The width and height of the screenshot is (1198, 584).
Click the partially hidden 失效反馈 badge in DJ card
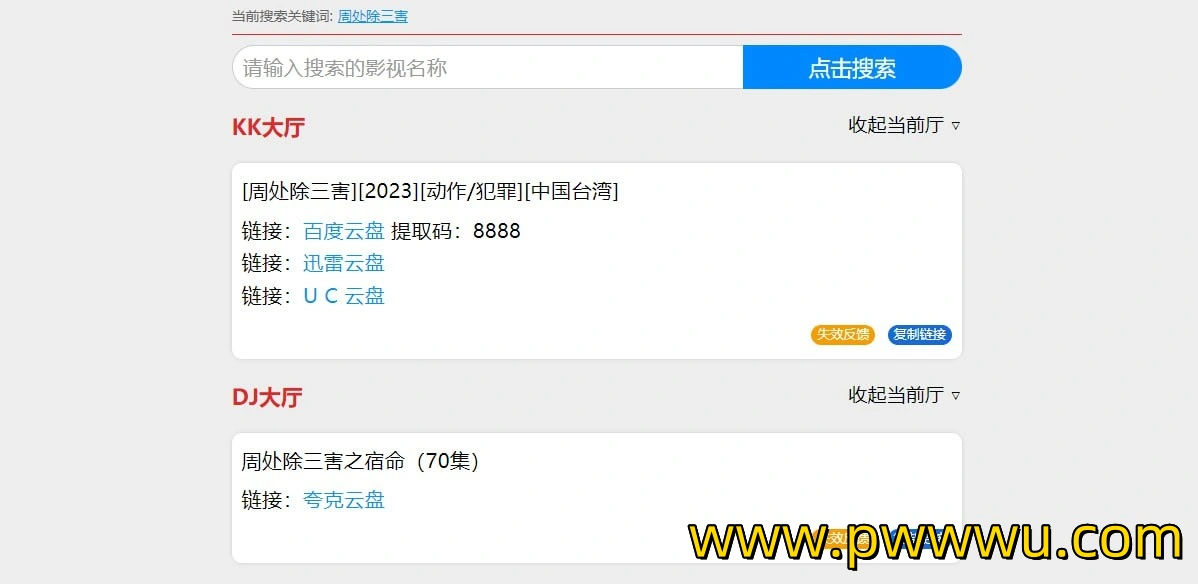pos(843,539)
